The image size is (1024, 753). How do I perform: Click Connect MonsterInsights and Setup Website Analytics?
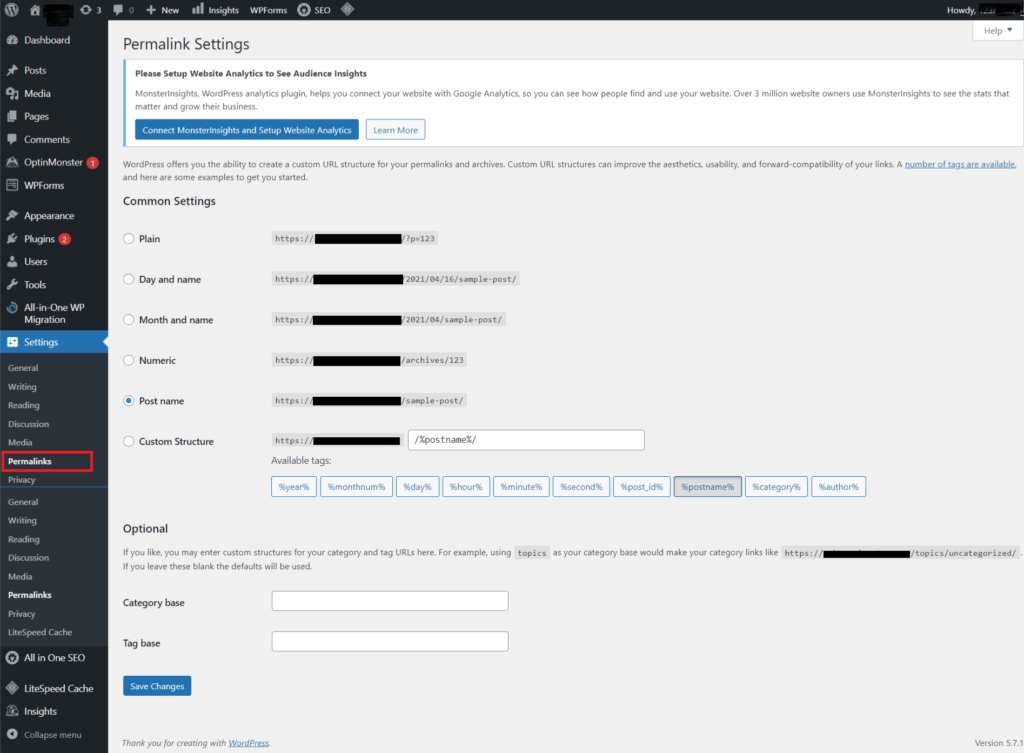tap(247, 130)
